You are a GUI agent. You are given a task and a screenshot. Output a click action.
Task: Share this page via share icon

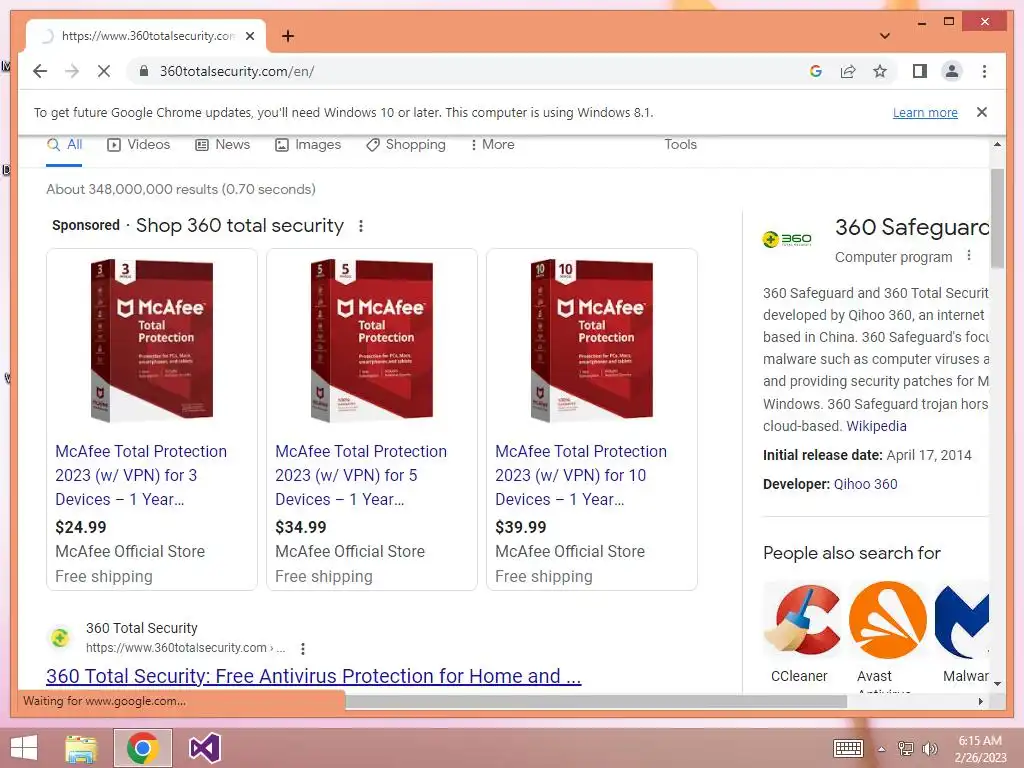[848, 71]
